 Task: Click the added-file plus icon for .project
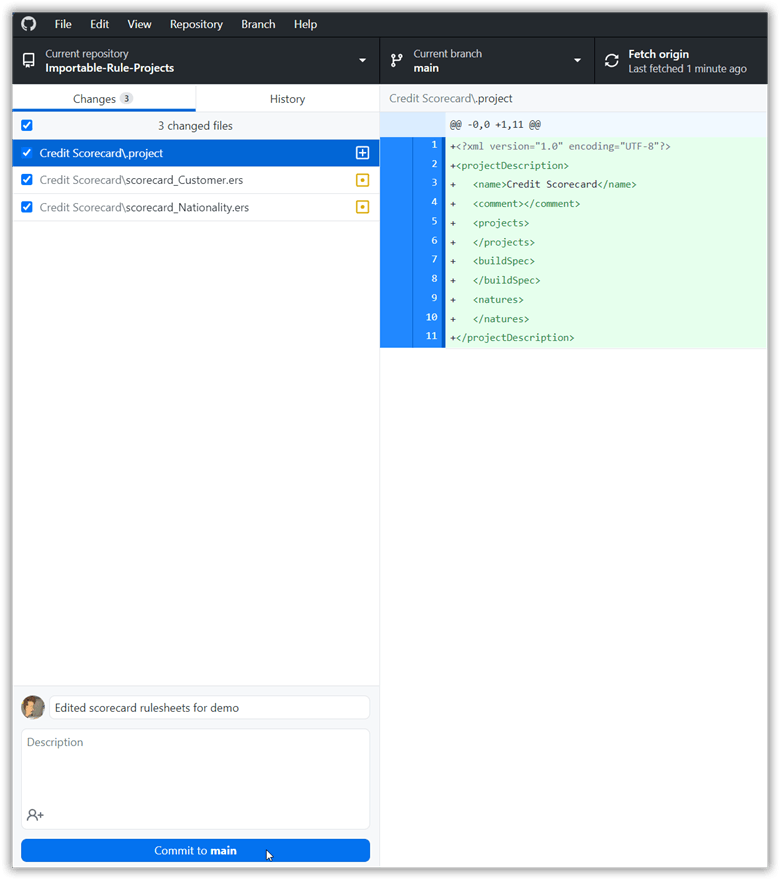pyautogui.click(x=363, y=153)
